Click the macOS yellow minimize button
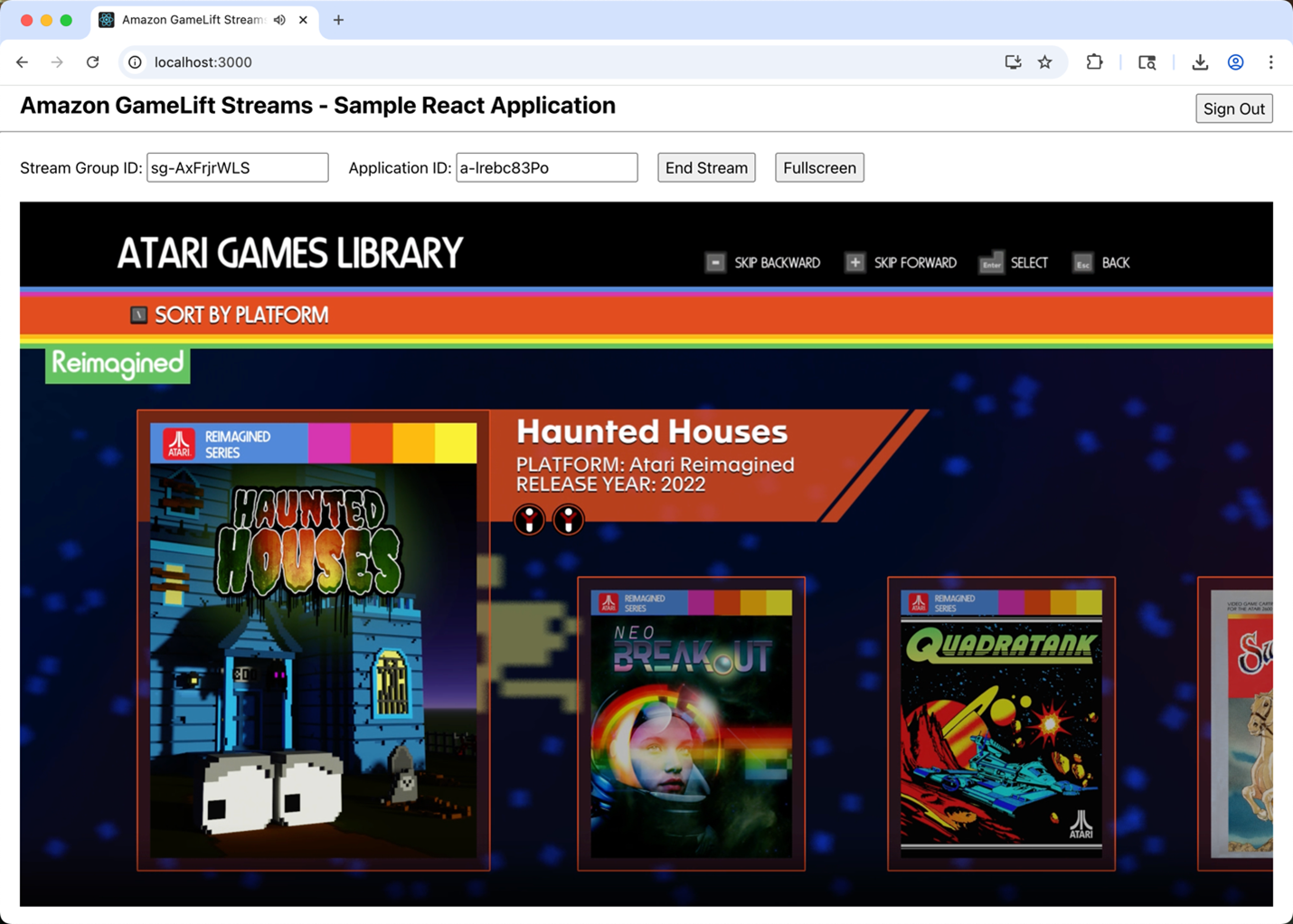This screenshot has height=924, width=1293. 46,20
